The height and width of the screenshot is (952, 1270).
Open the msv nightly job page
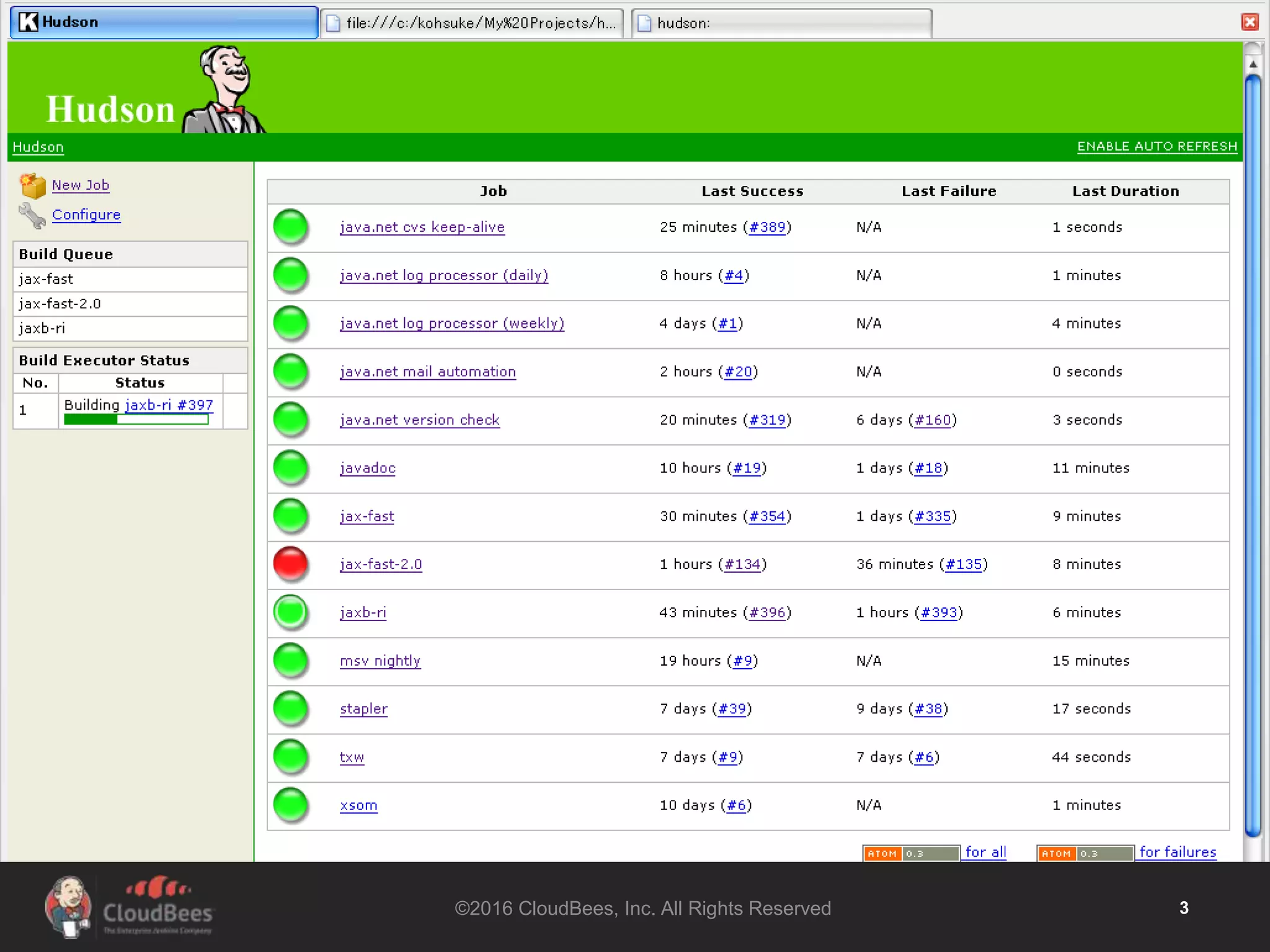click(x=380, y=661)
